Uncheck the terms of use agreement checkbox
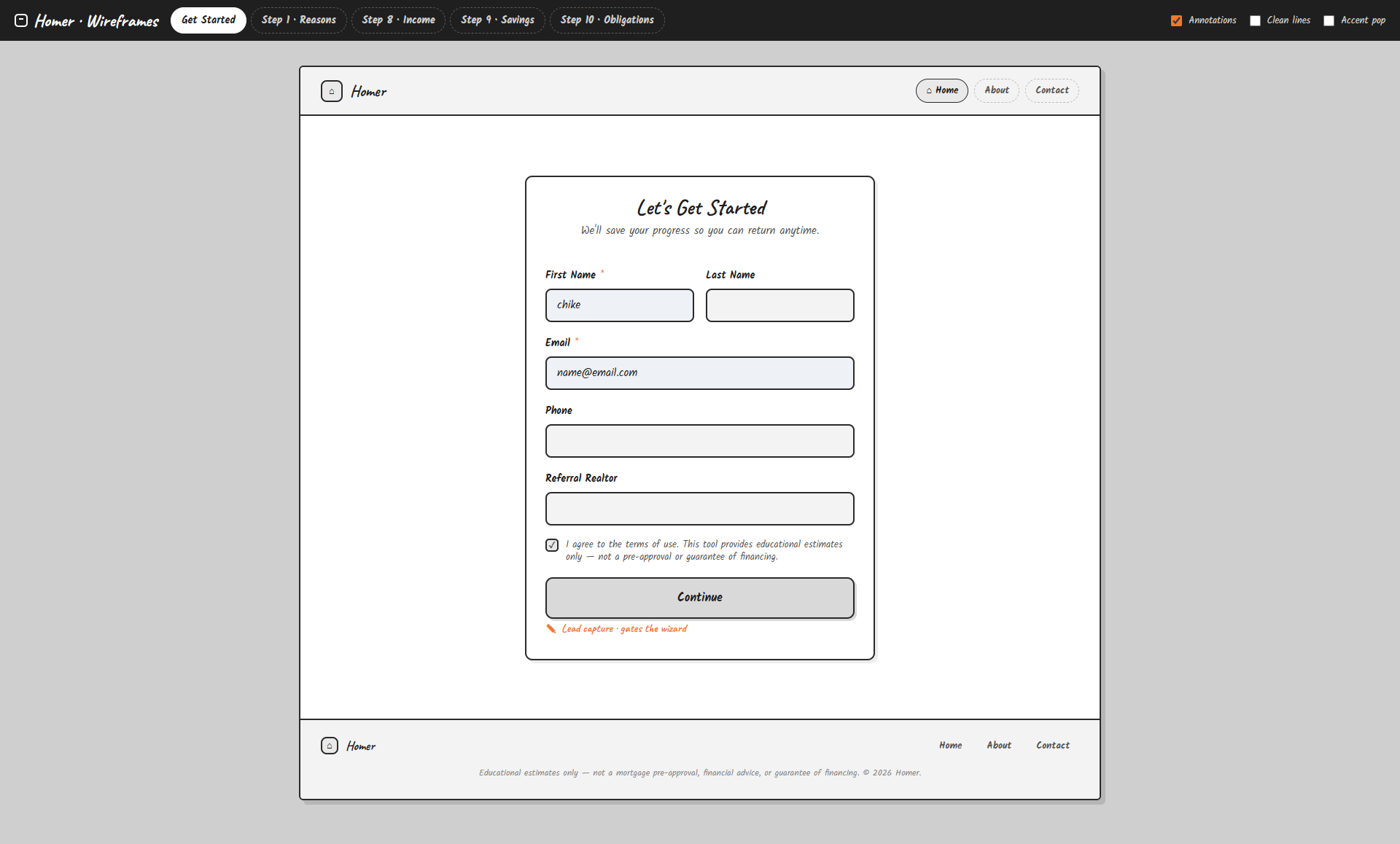Viewport: 1400px width, 844px height. point(552,545)
